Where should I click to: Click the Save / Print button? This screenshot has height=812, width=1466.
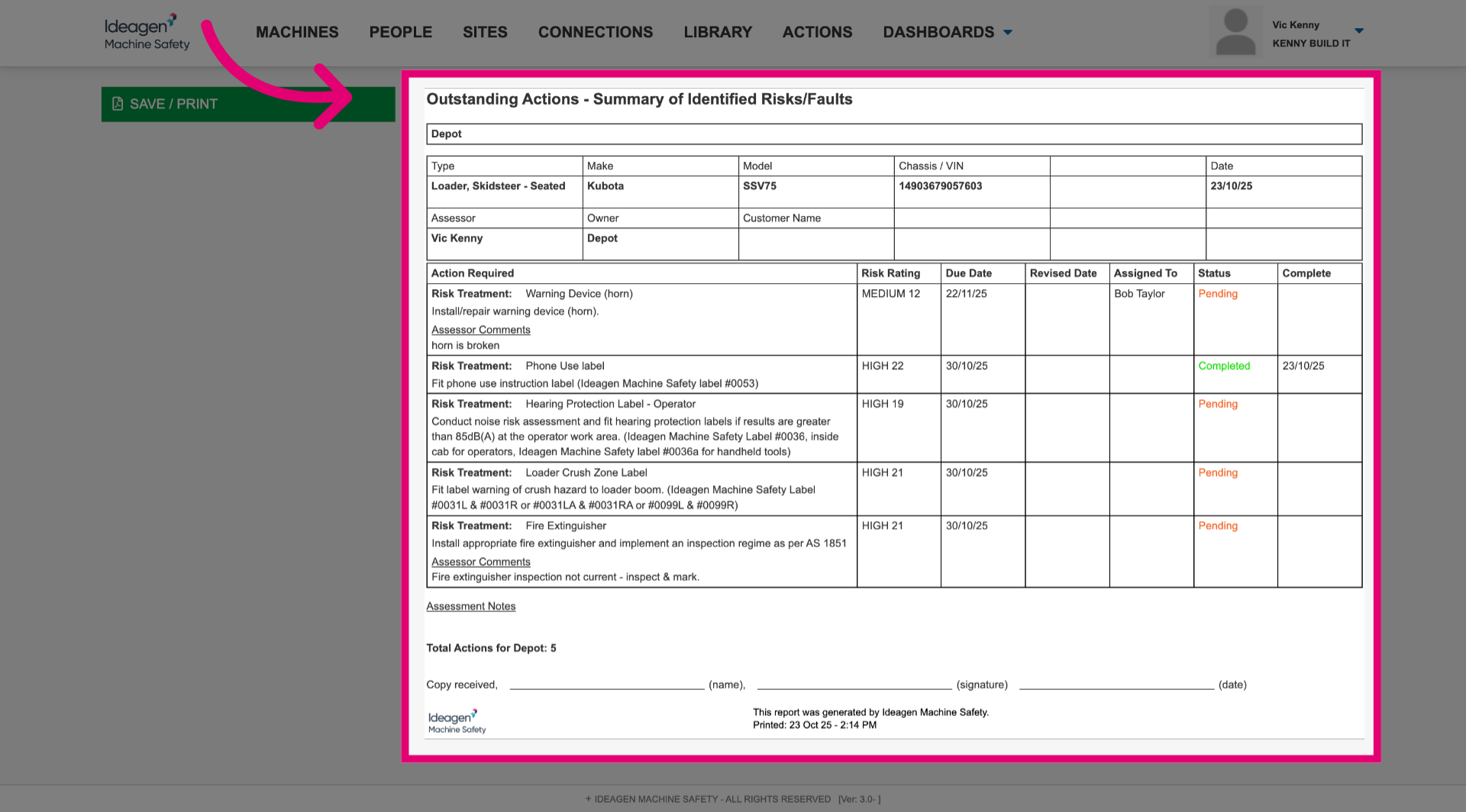(x=248, y=104)
